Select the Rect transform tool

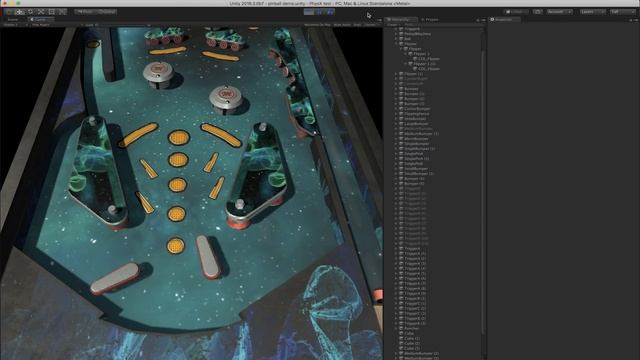51,12
